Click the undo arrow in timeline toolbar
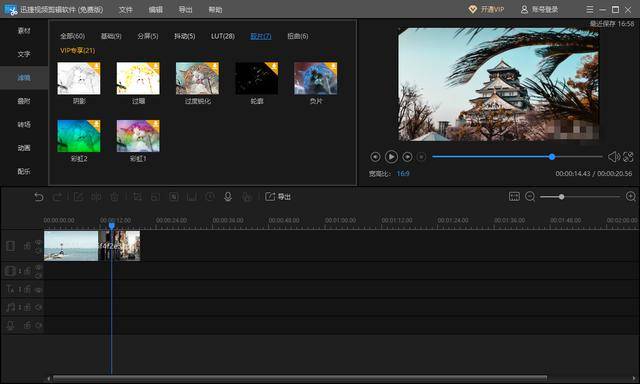Image resolution: width=640 pixels, height=384 pixels. point(39,197)
